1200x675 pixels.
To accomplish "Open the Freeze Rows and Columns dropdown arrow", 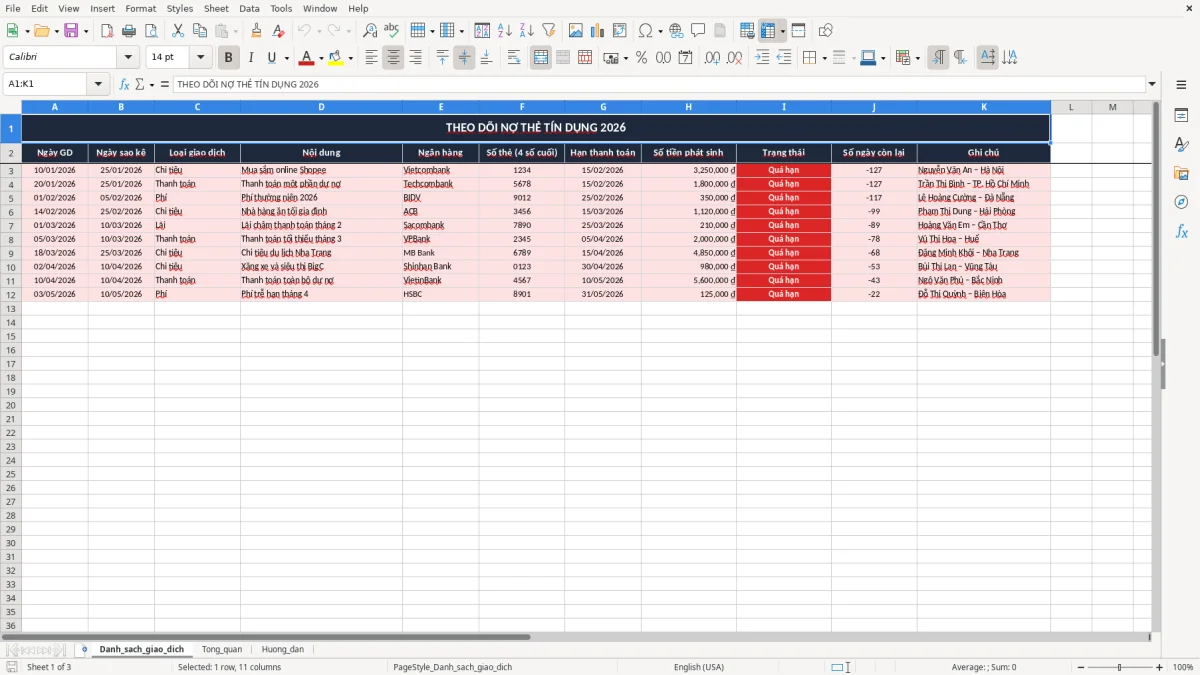I will tap(783, 31).
